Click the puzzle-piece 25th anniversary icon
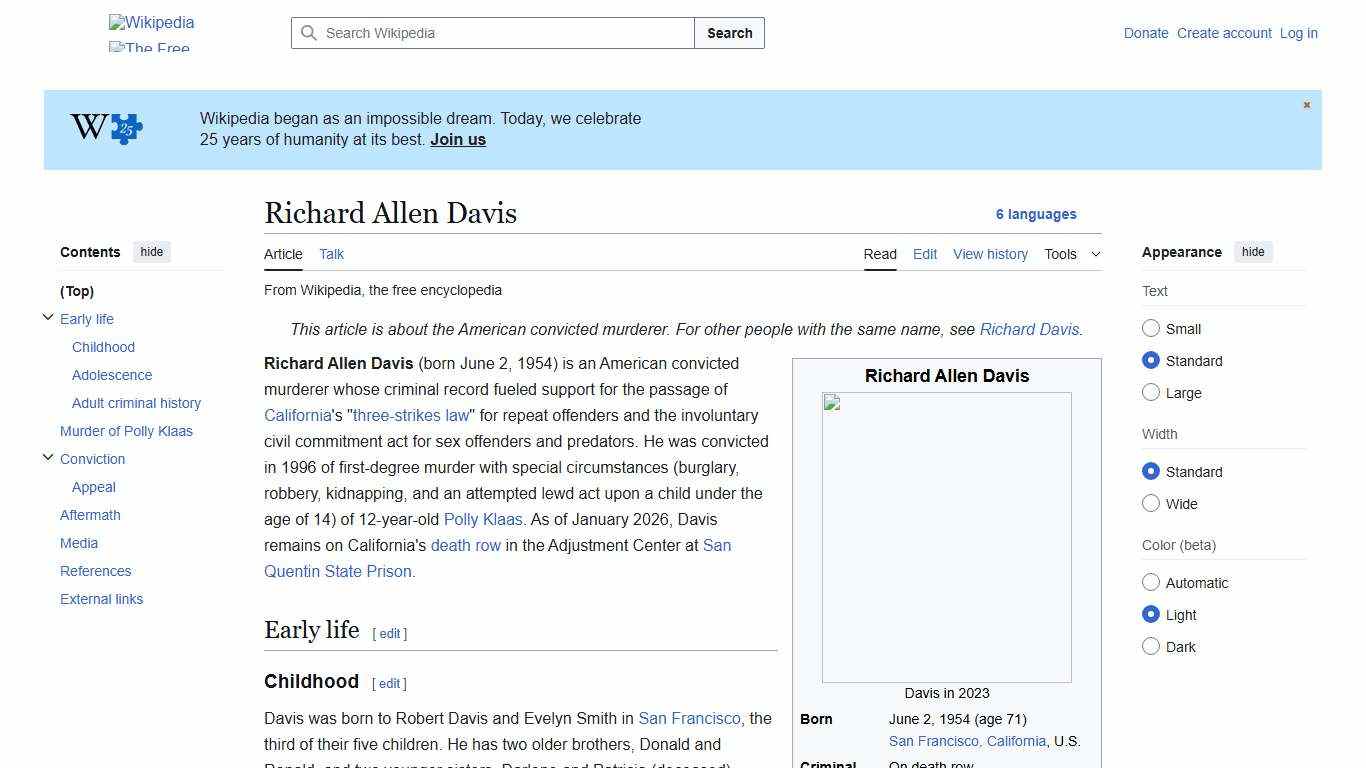The width and height of the screenshot is (1366, 768). 124,129
